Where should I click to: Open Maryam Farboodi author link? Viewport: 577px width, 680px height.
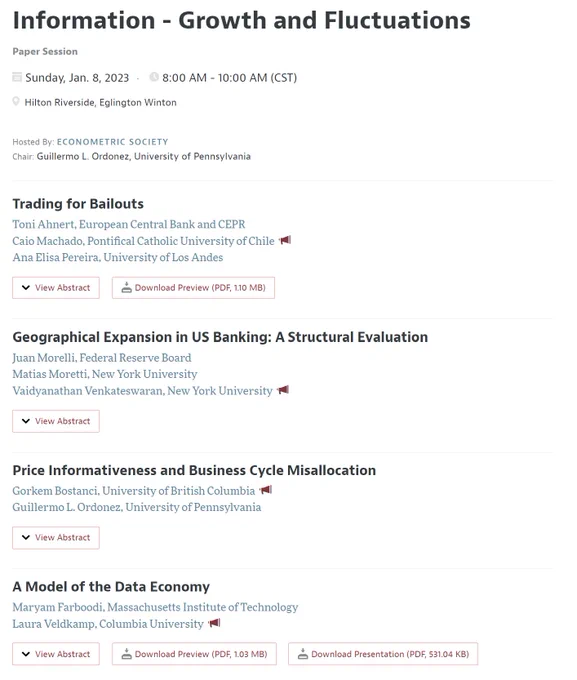155,607
